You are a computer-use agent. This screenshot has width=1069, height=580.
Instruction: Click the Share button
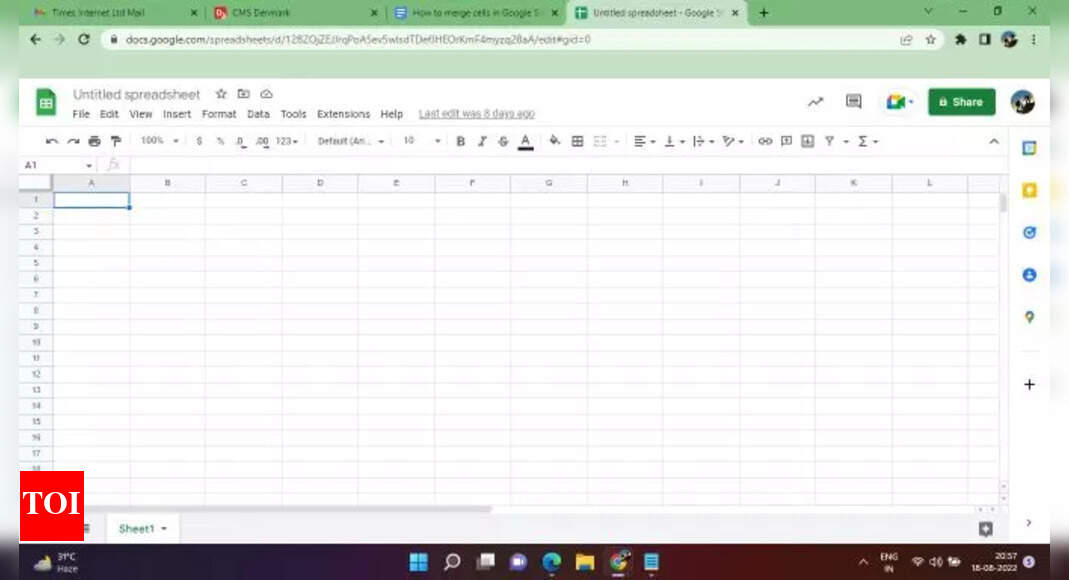(x=961, y=102)
